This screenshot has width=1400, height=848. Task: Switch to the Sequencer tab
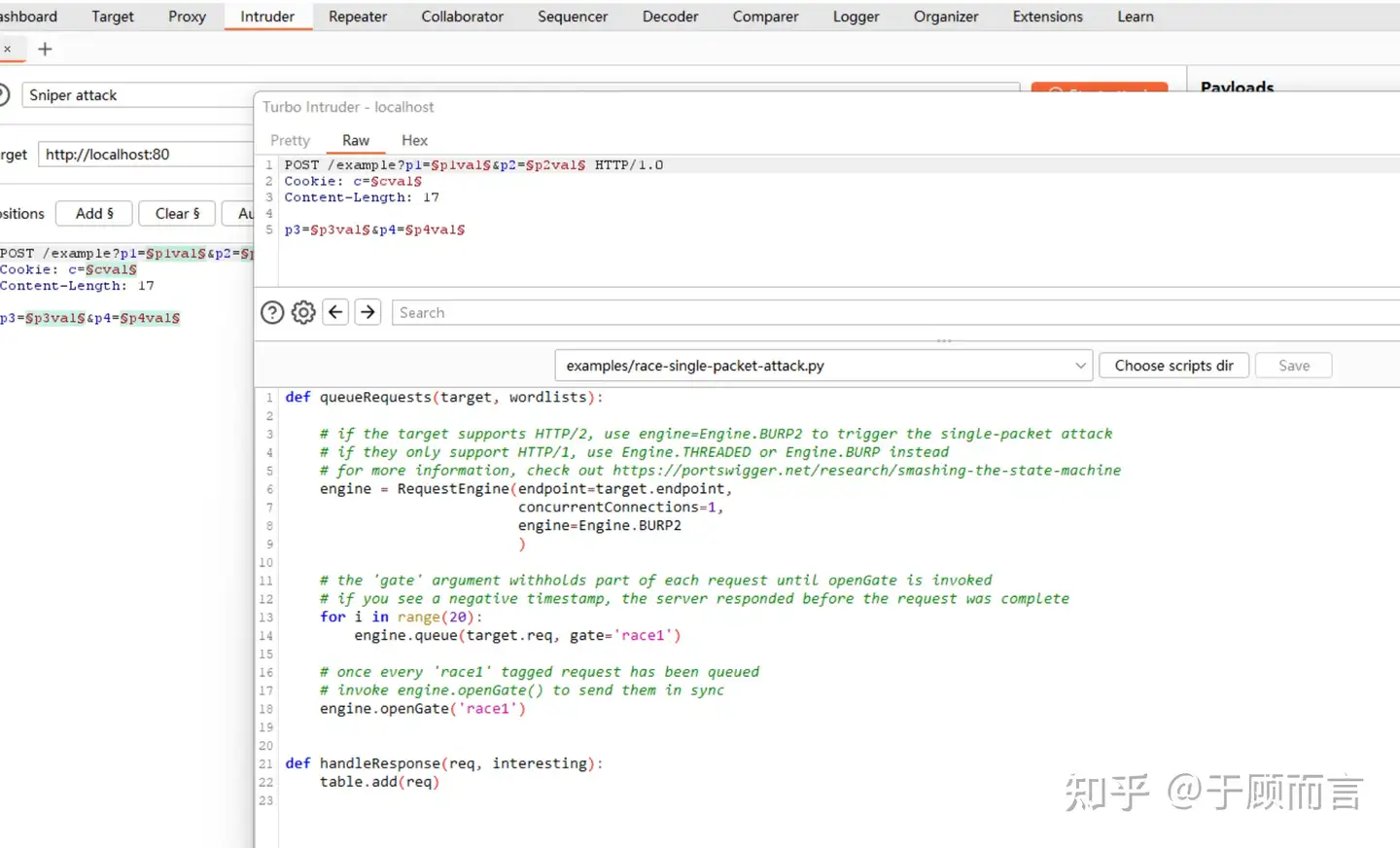pos(573,17)
